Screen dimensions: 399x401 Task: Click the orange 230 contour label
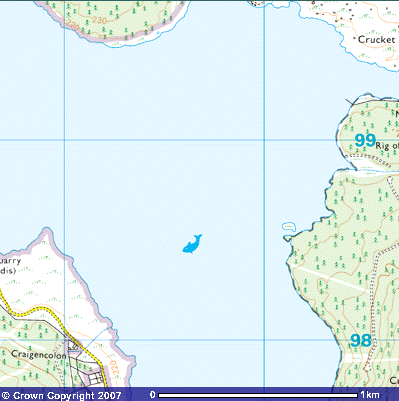coord(99,20)
